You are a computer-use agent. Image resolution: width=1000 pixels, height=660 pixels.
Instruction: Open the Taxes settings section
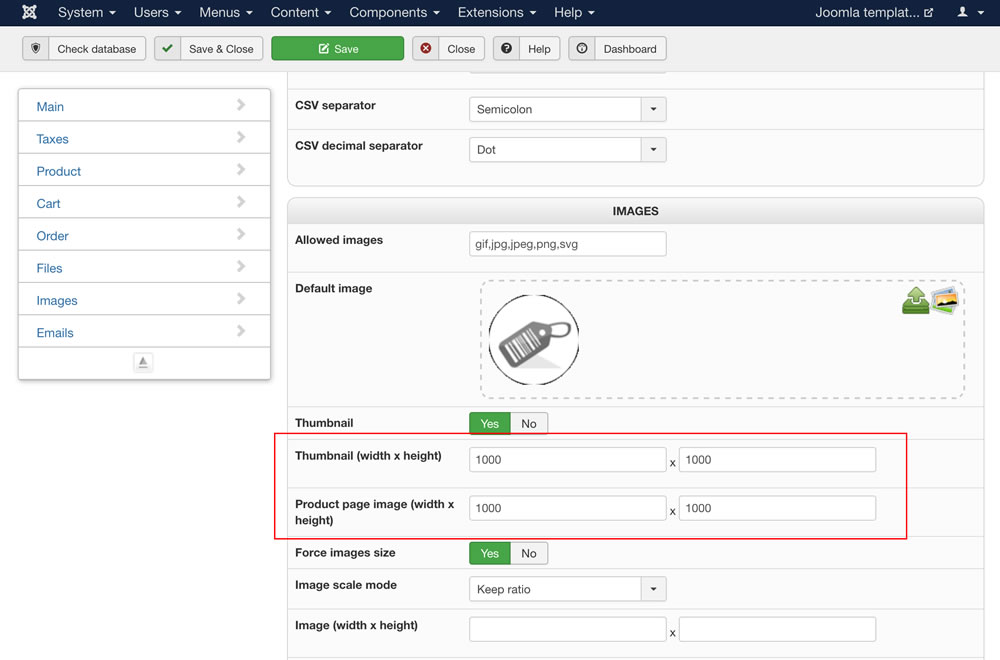point(144,139)
